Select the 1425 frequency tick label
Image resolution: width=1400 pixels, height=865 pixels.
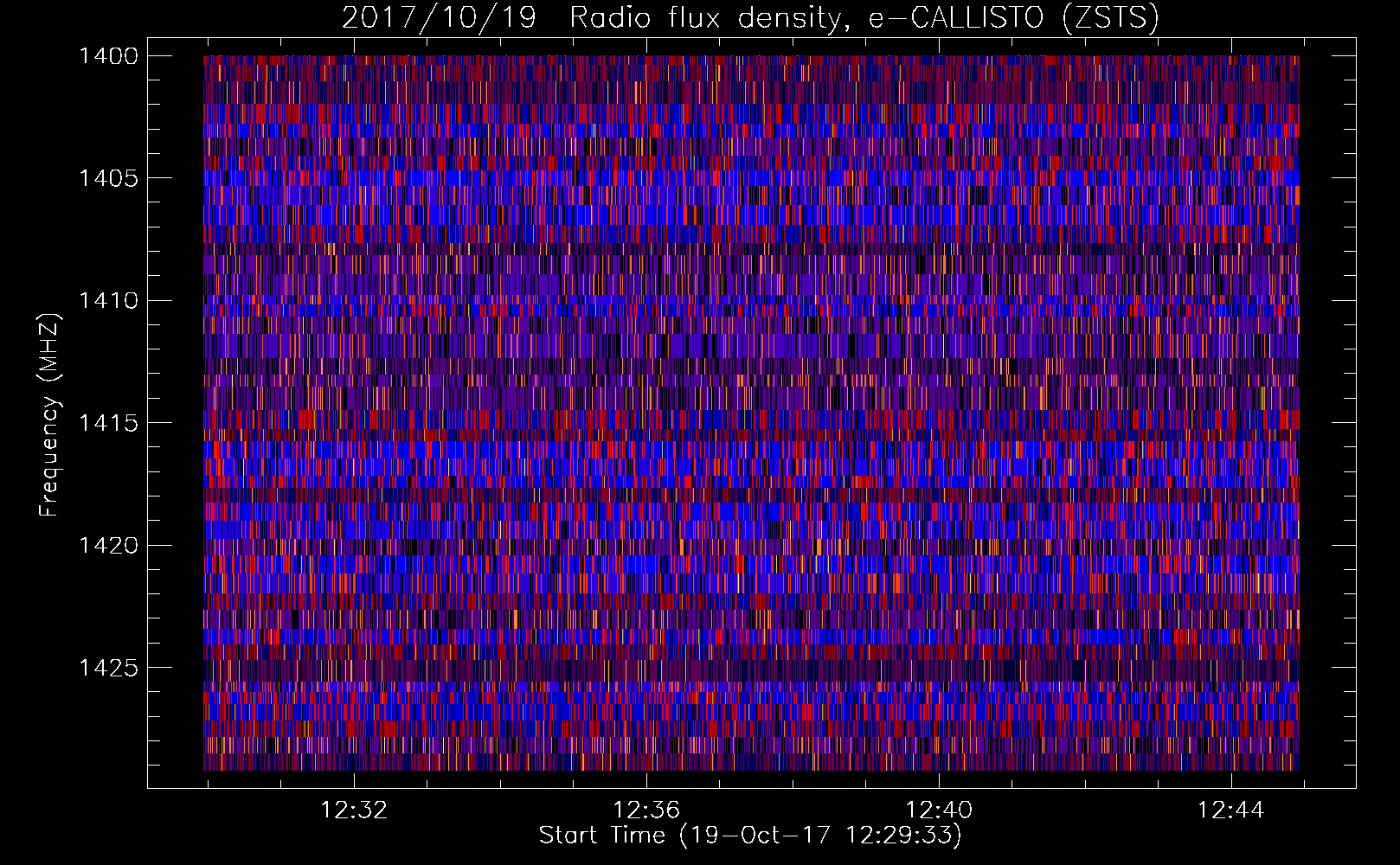click(x=108, y=668)
